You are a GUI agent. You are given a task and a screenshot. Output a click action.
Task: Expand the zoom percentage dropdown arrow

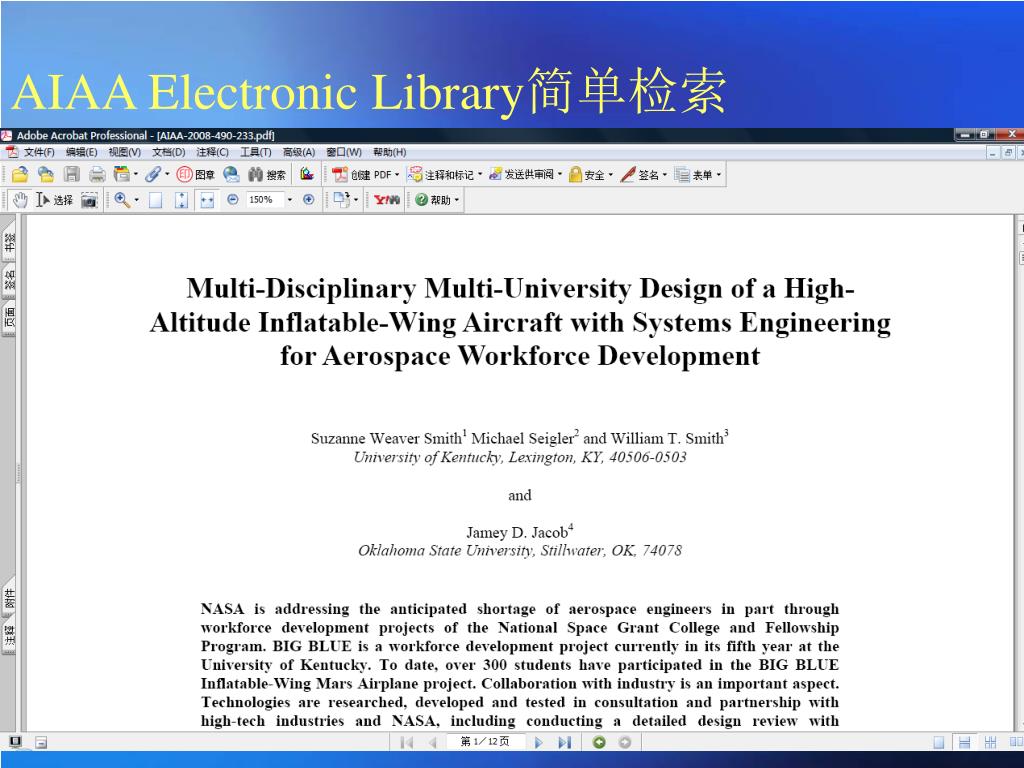coord(289,200)
